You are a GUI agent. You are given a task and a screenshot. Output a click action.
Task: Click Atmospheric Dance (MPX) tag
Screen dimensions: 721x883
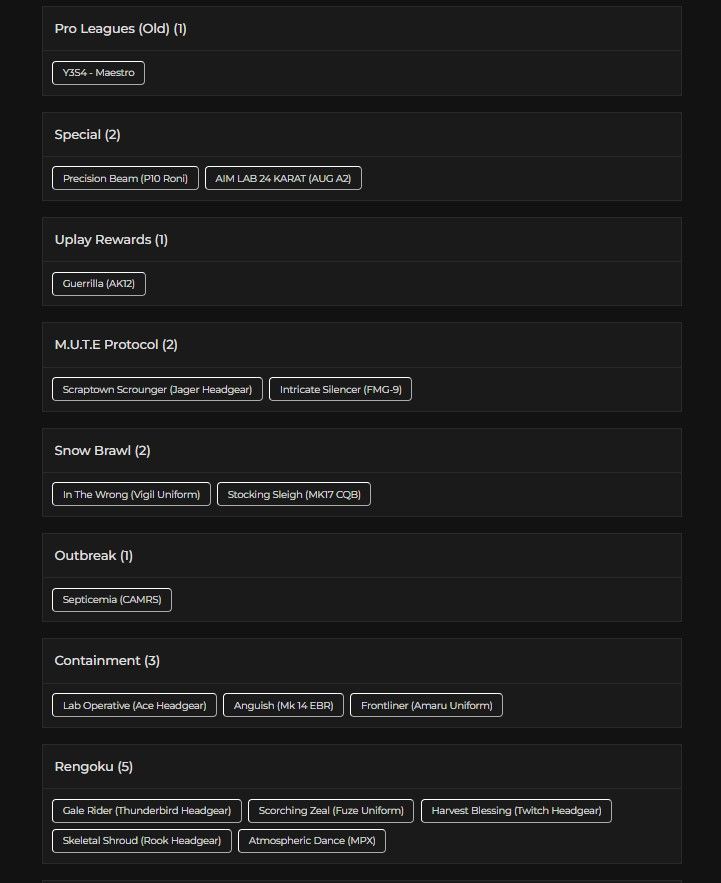point(312,840)
